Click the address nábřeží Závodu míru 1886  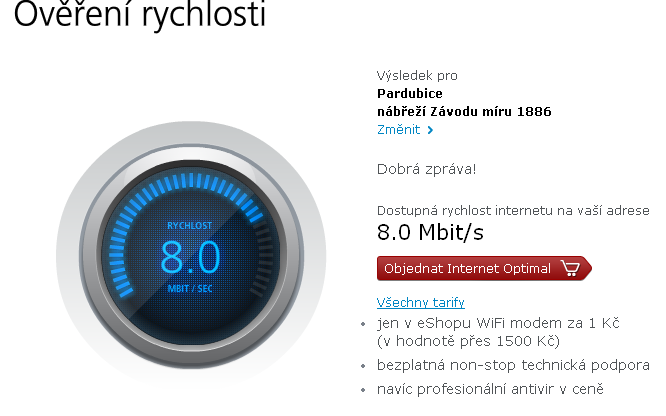pyautogui.click(x=464, y=111)
